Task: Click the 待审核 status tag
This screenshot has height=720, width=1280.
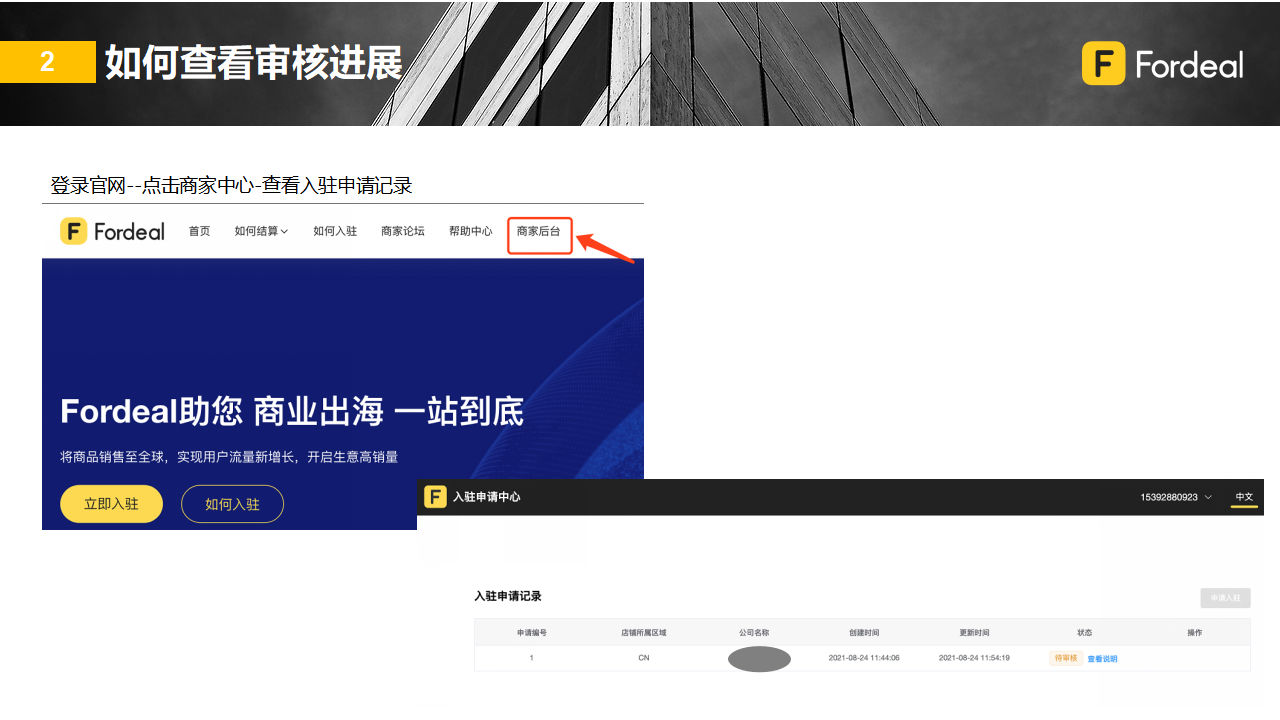Action: (x=1066, y=658)
